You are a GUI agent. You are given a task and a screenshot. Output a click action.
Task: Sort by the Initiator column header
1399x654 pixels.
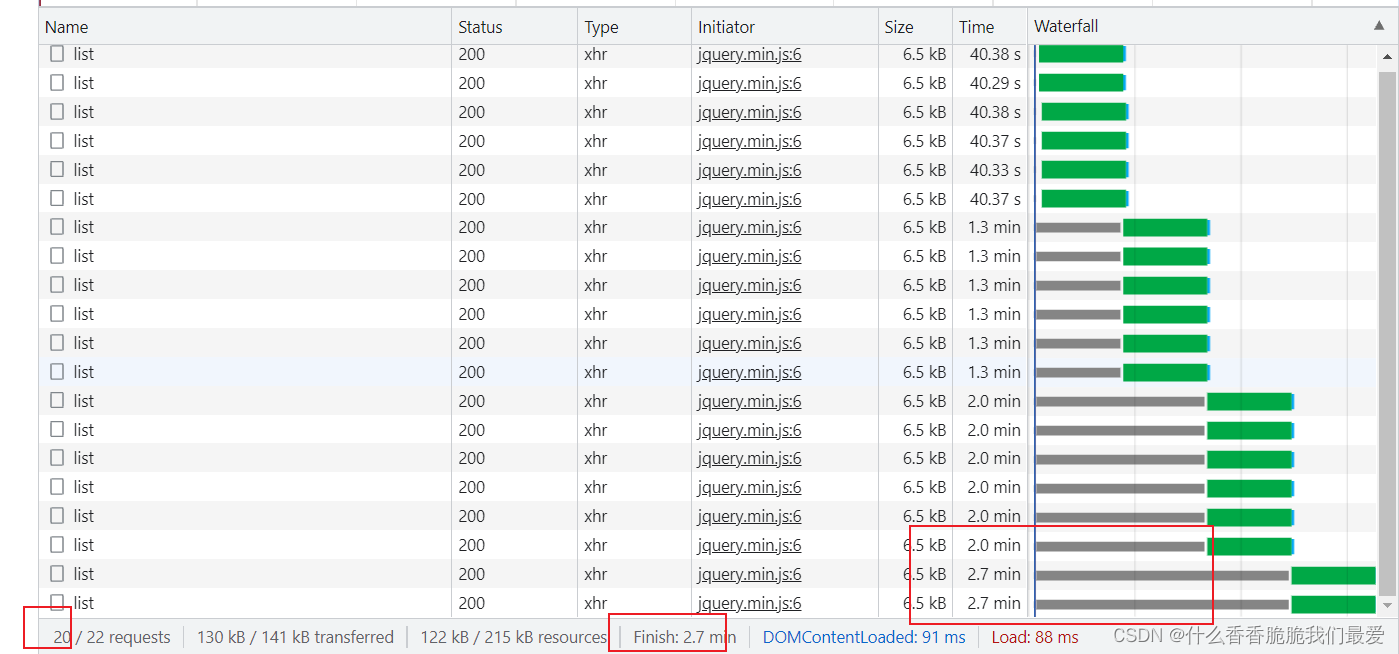pos(726,27)
